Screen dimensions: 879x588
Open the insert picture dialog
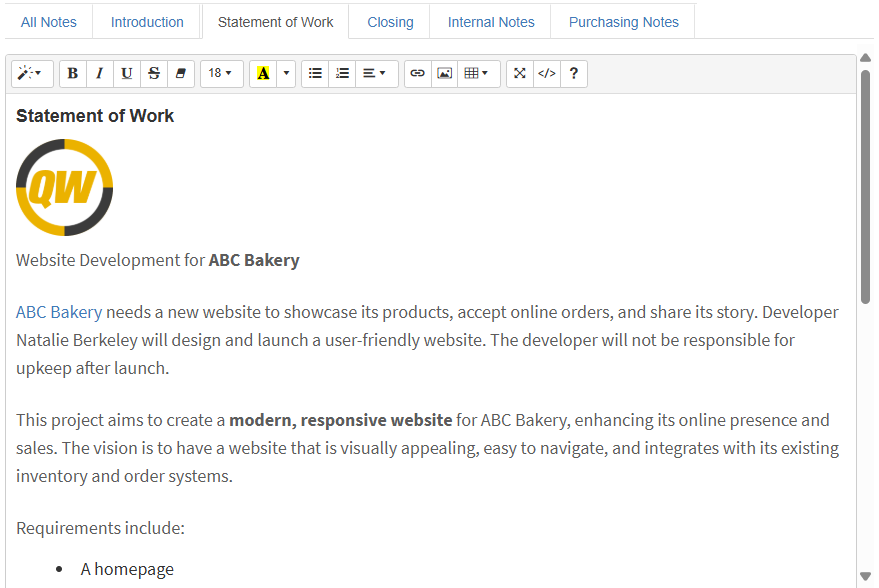(x=445, y=74)
